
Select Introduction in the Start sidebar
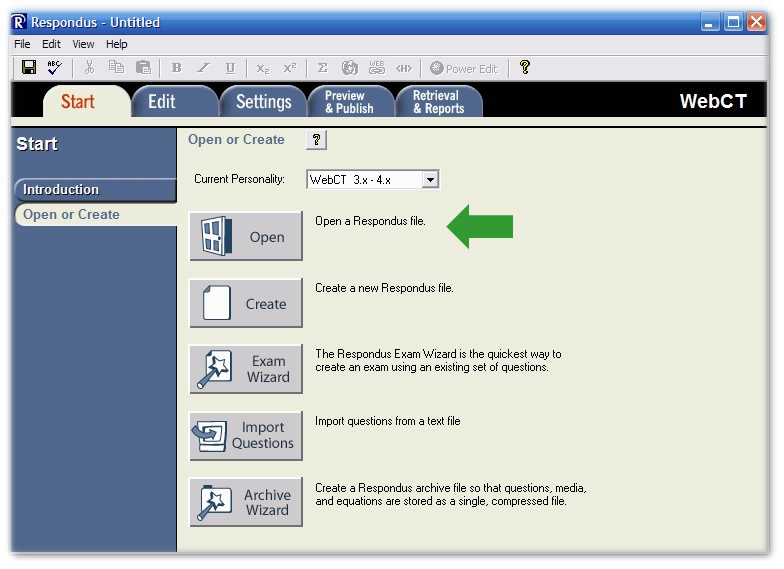point(61,190)
